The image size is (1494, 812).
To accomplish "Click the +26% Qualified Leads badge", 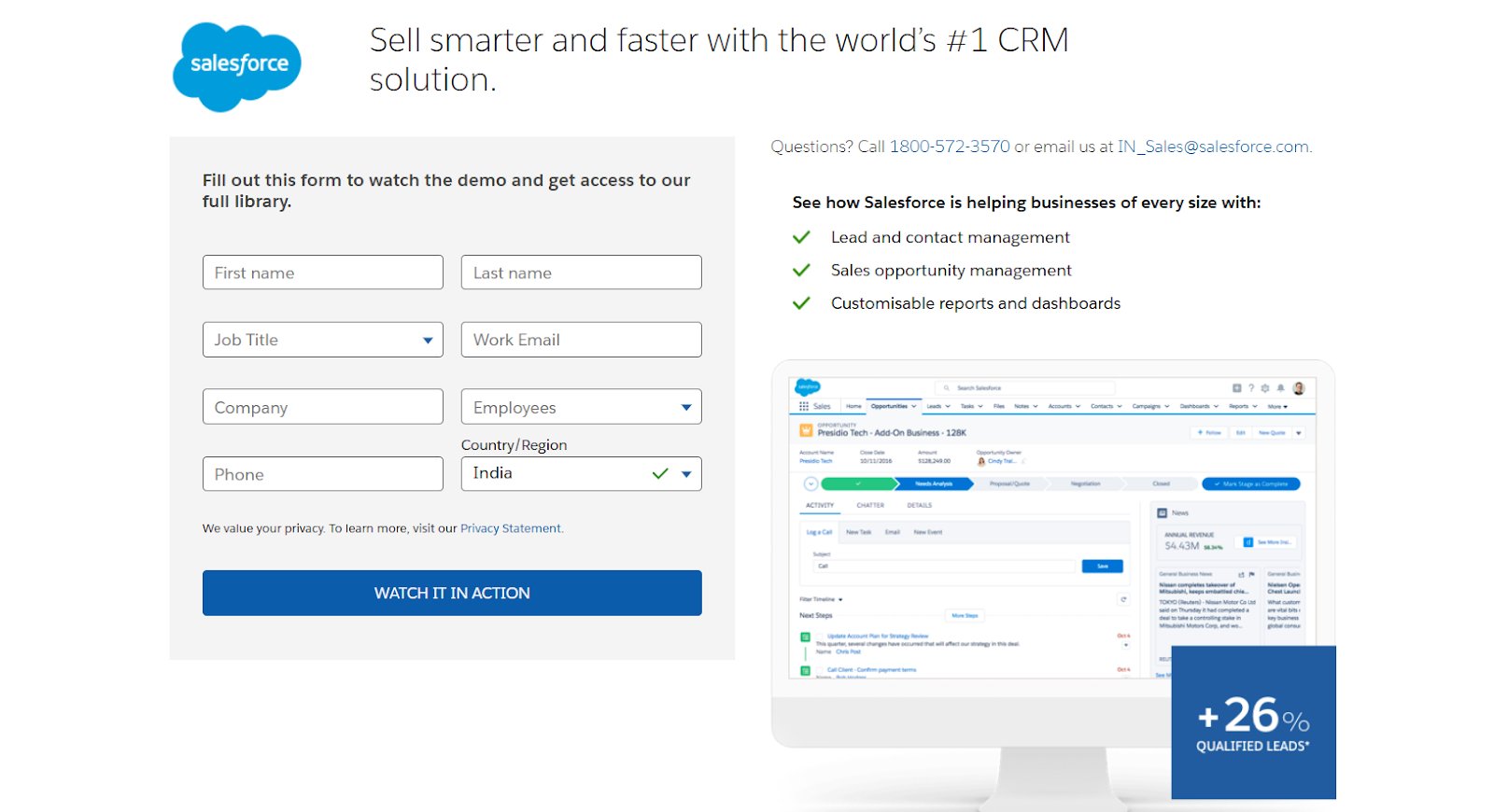I will (x=1253, y=722).
